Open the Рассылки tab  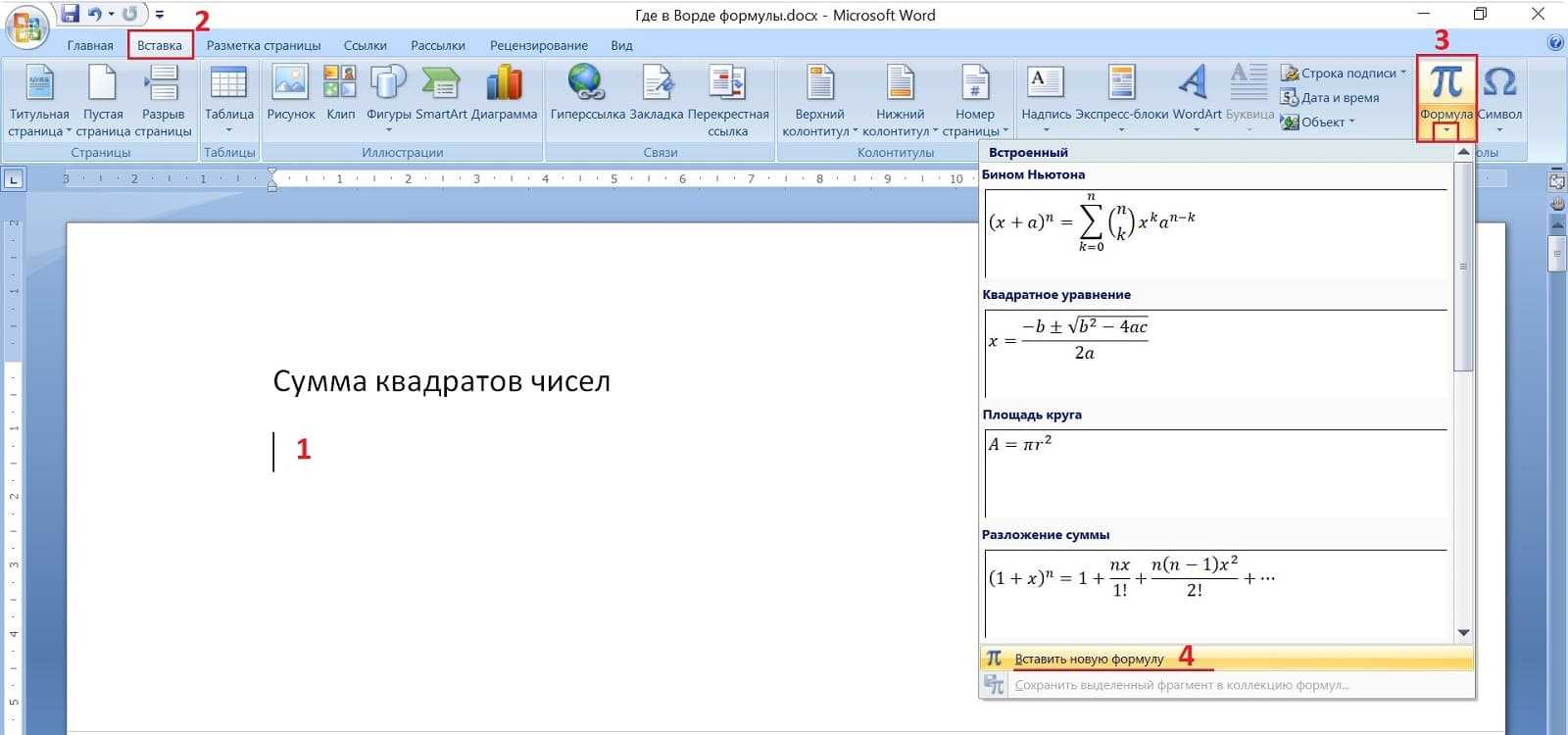point(438,45)
